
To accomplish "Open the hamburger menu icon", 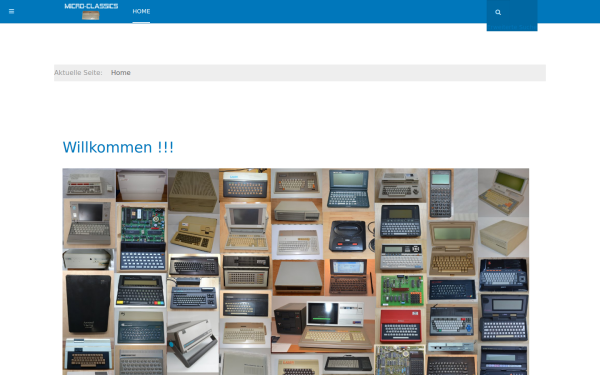I will pyautogui.click(x=11, y=11).
